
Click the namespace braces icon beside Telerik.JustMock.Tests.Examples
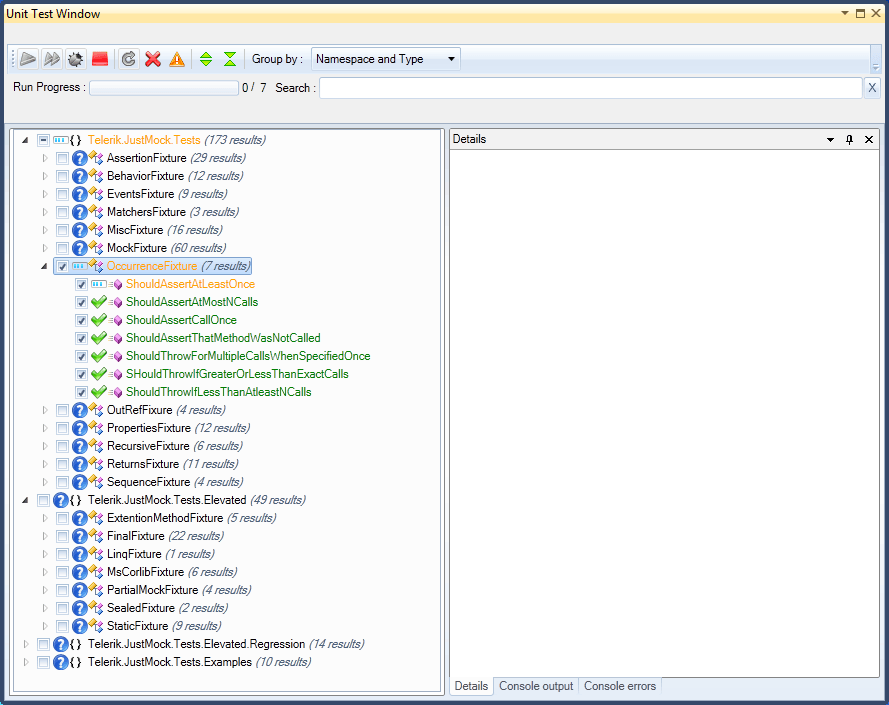(75, 662)
